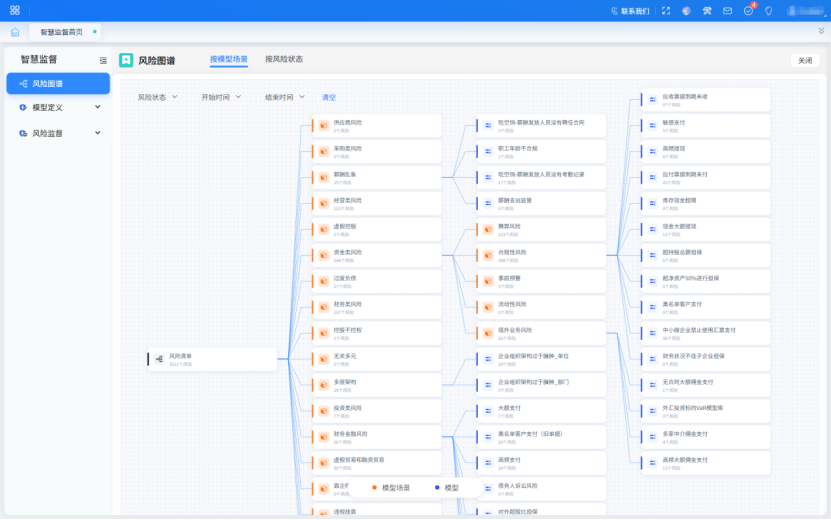Click the 合规性风险 node icon
This screenshot has height=520, width=831.
pos(488,255)
